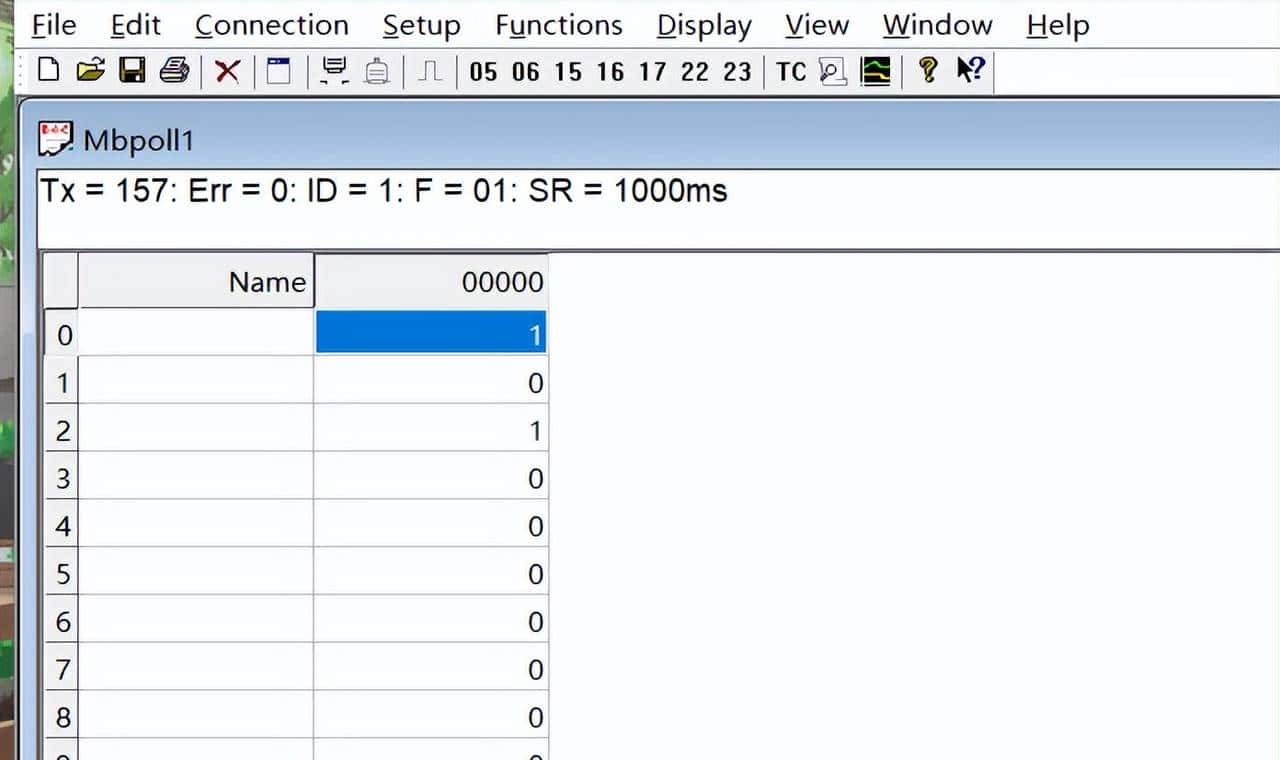Viewport: 1280px width, 760px height.
Task: Create a new Mbpoll document
Action: [46, 70]
